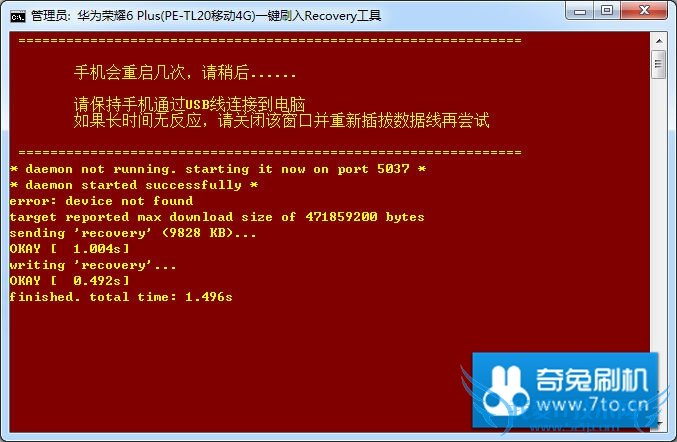Click the 'sending recovery' output line
Screen dimensions: 677x442
pos(133,233)
